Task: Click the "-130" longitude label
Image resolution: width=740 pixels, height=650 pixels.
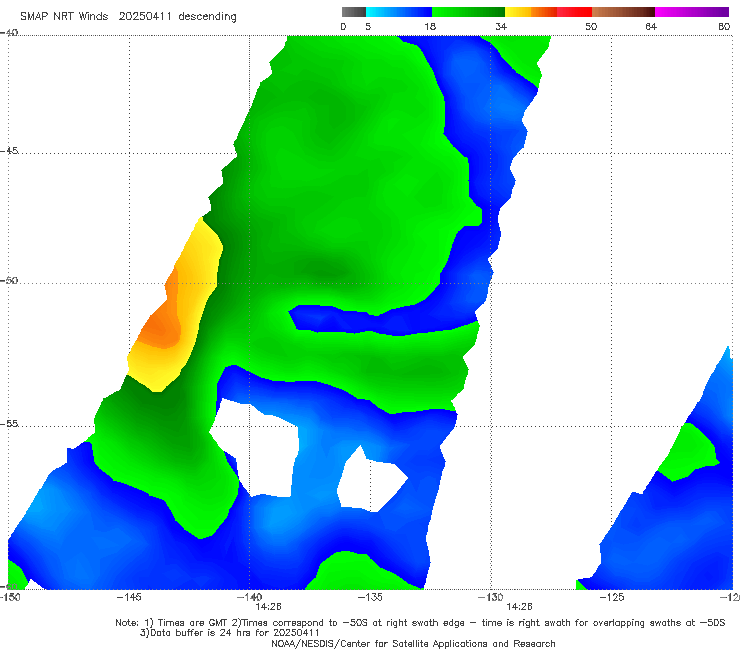Action: 490,597
